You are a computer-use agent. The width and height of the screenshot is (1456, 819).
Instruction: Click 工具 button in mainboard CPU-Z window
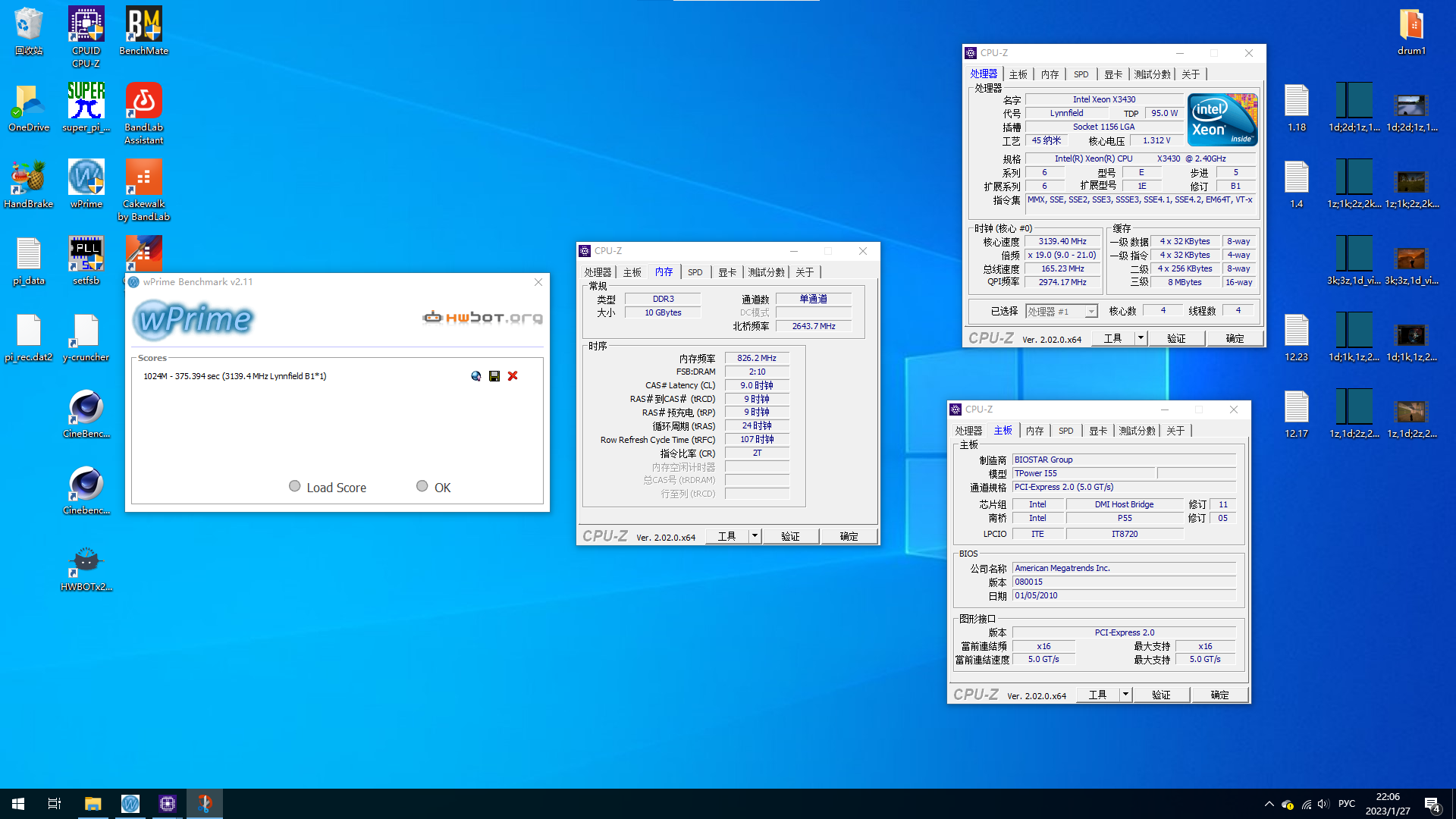tap(1097, 695)
